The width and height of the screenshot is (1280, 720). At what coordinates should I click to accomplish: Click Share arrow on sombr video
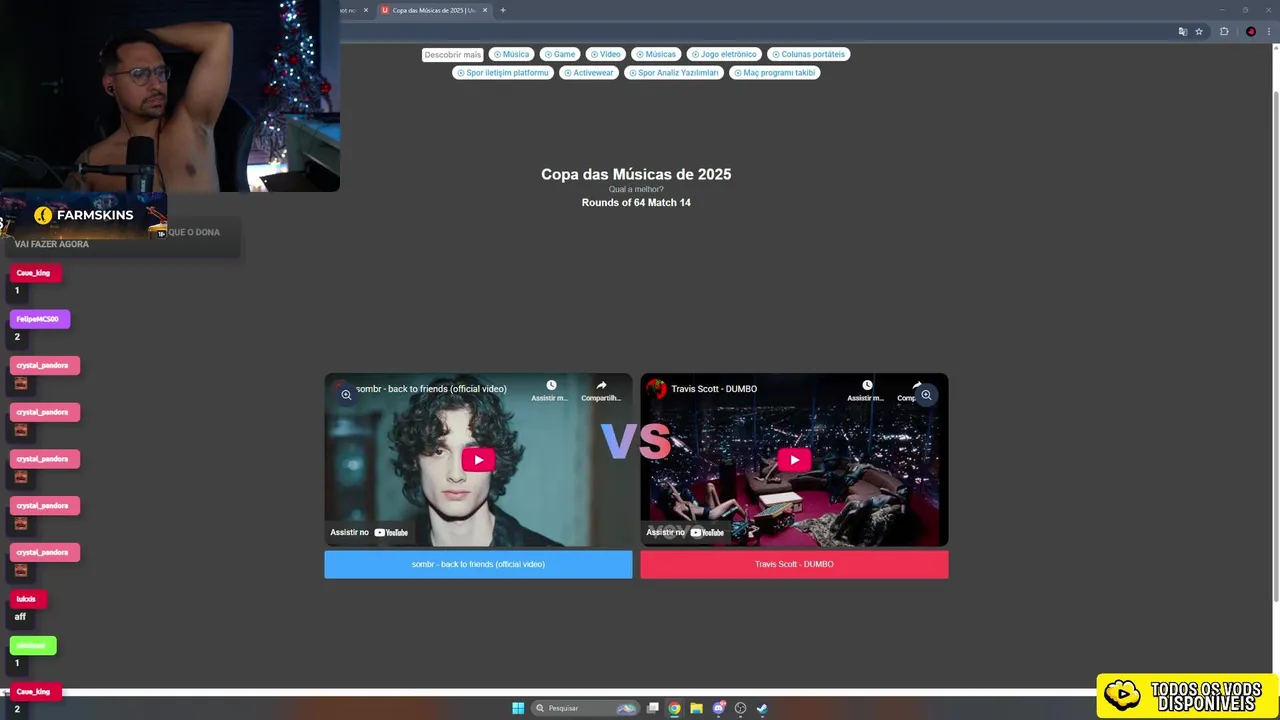tap(601, 385)
